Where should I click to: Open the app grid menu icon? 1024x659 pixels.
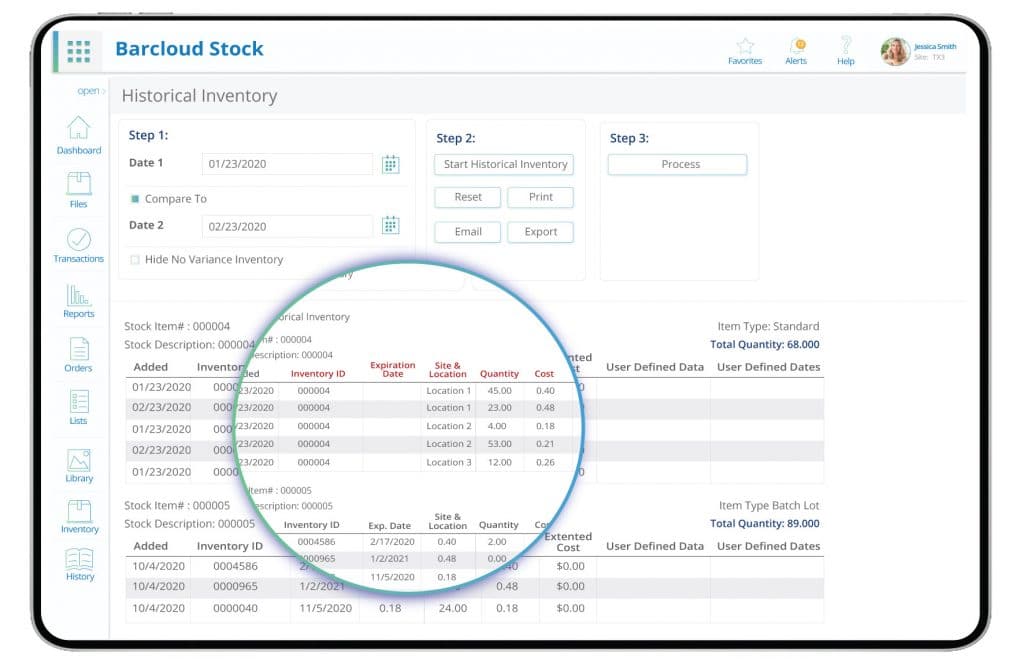coord(78,51)
